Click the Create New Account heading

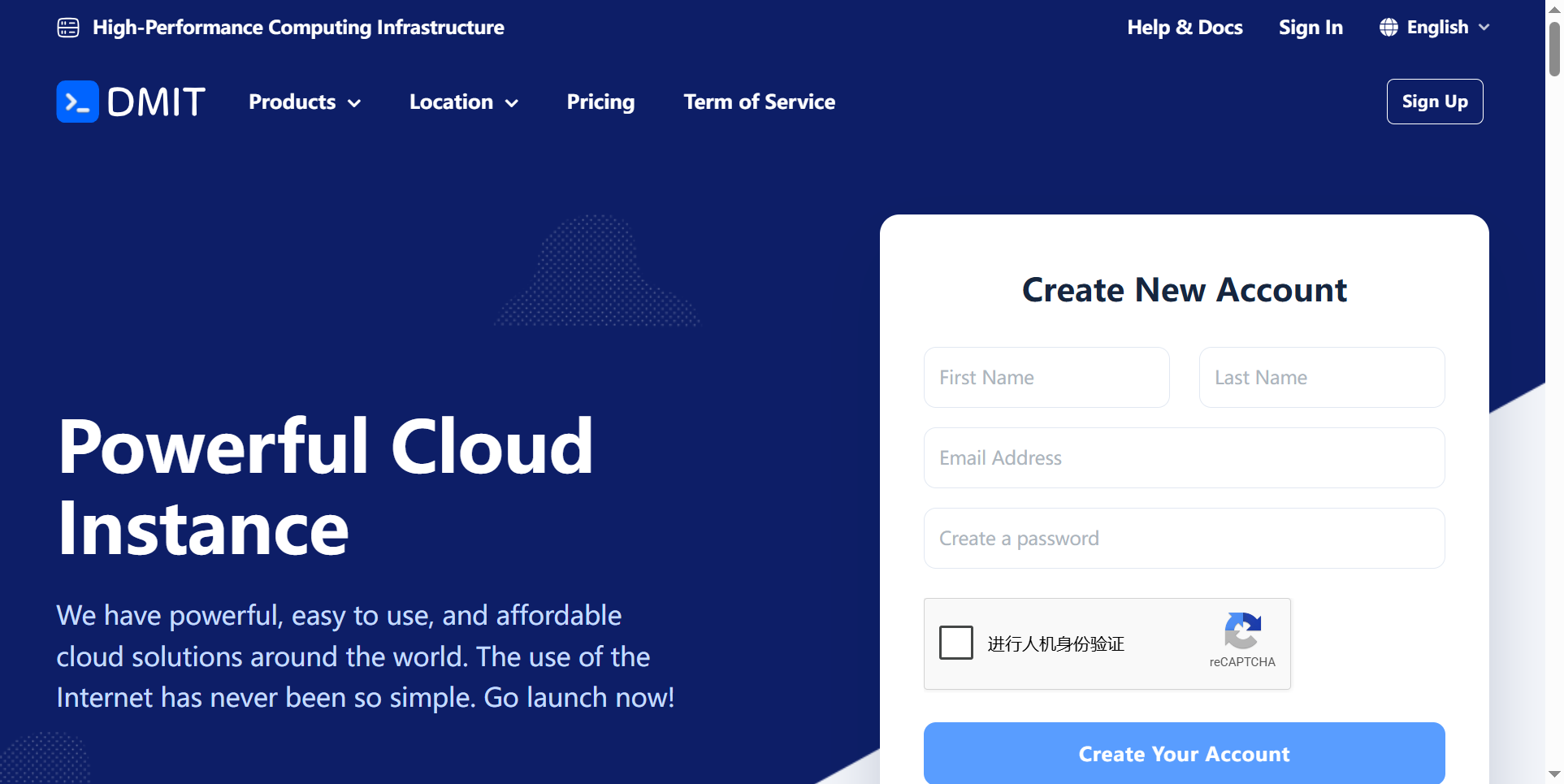(x=1184, y=290)
